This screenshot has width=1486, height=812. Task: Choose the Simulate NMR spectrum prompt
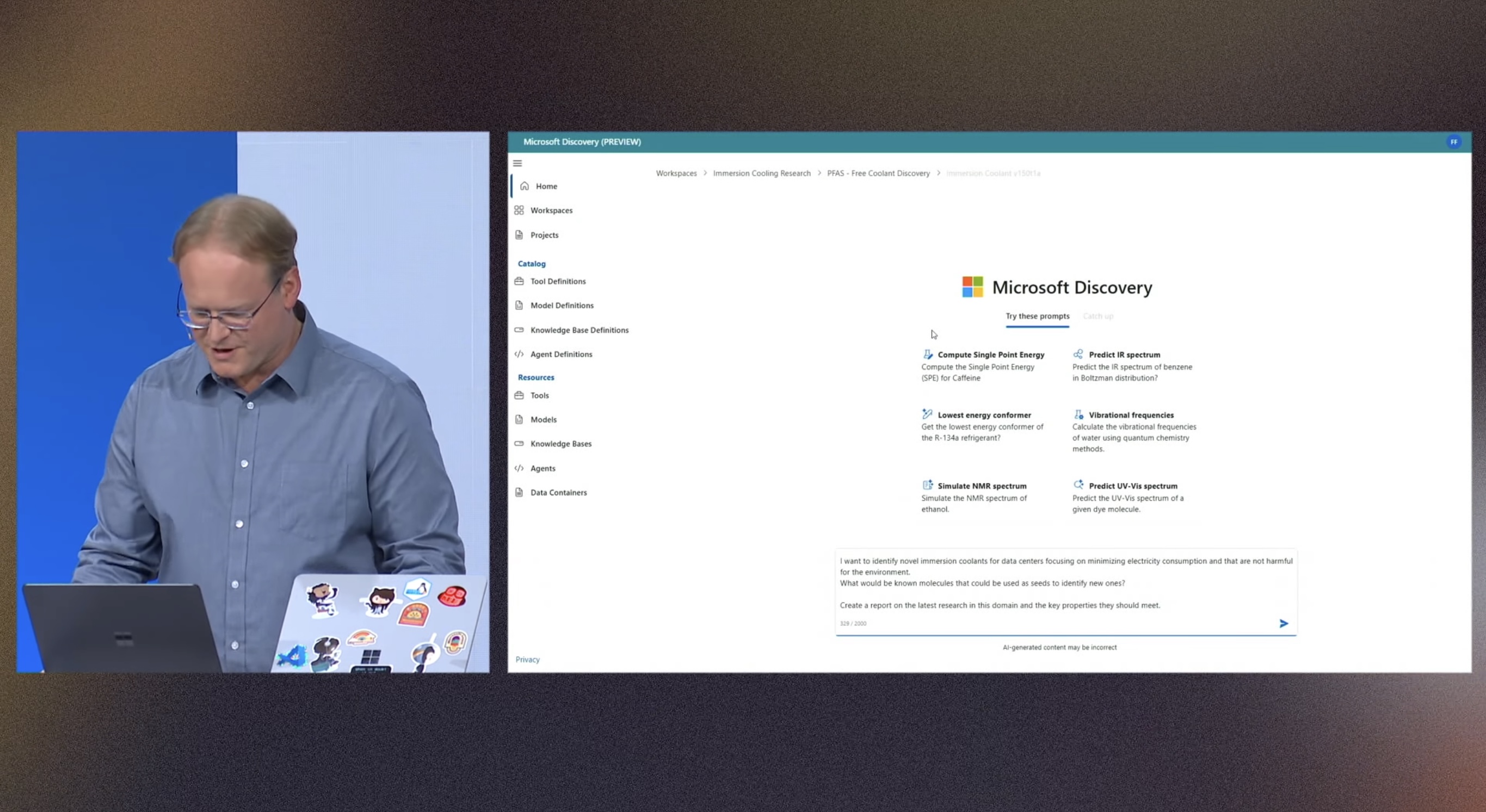point(975,497)
